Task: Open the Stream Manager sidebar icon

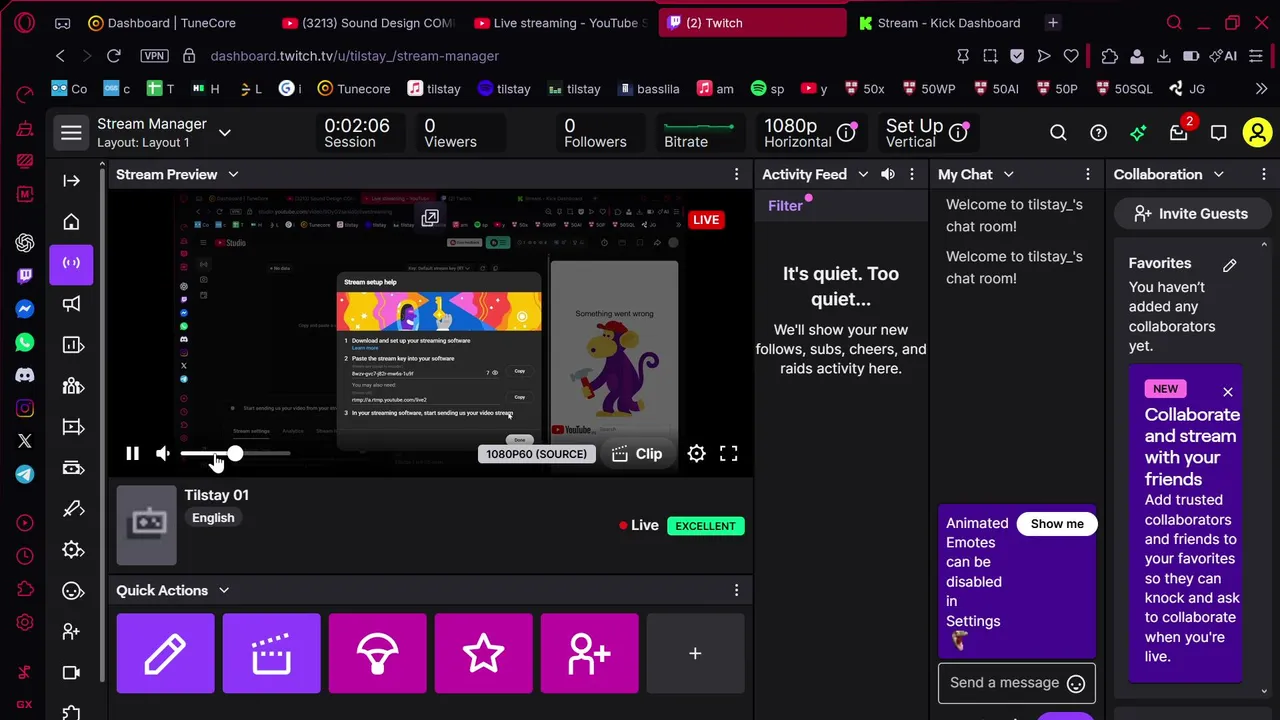Action: click(x=71, y=264)
